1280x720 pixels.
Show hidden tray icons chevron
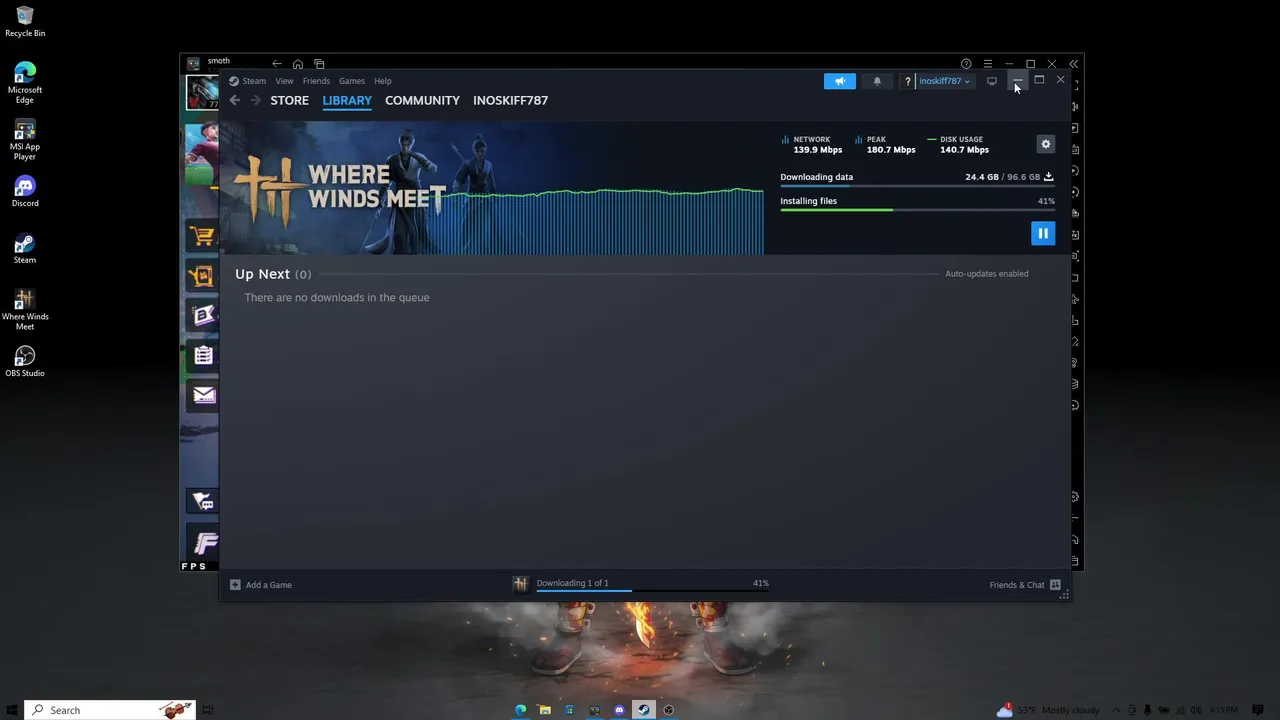1116,710
